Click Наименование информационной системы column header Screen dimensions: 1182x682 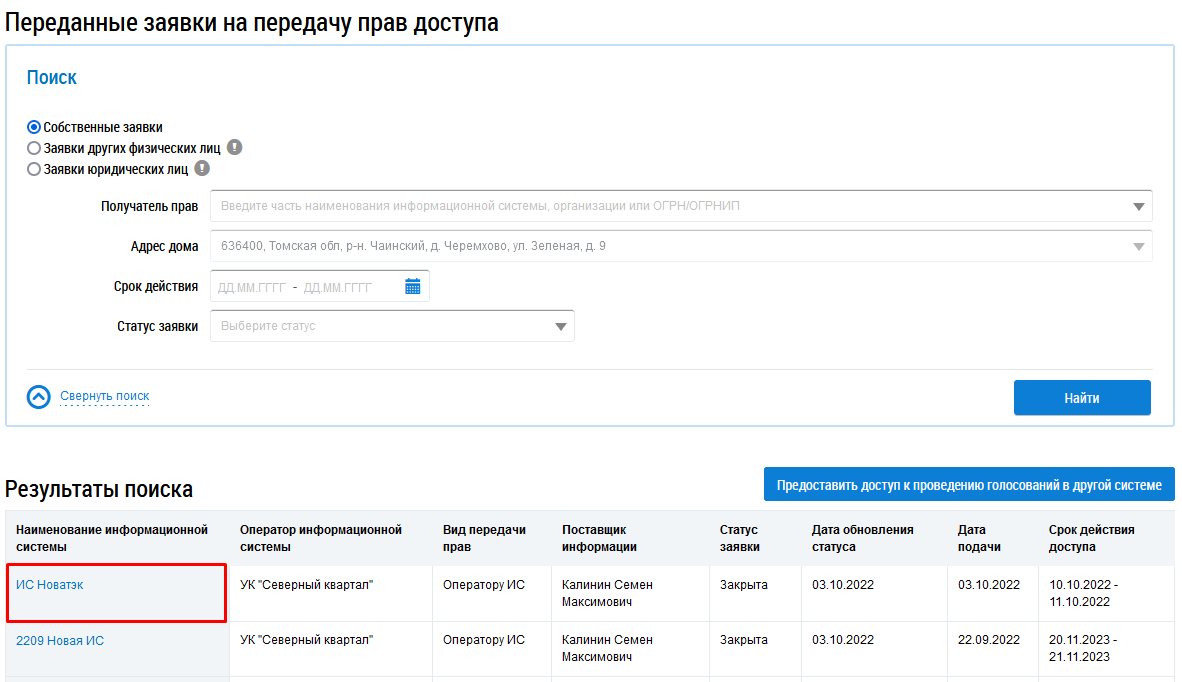112,538
